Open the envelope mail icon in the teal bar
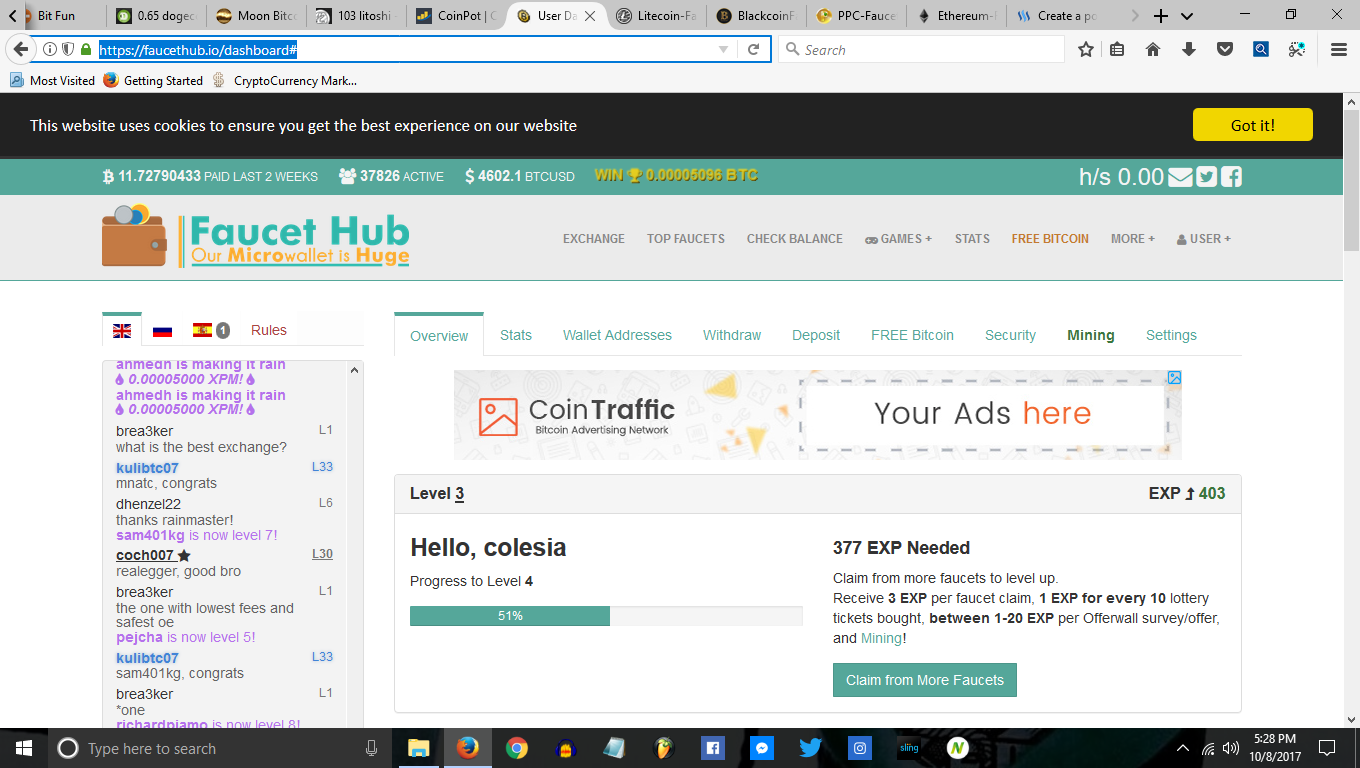 pos(1180,177)
